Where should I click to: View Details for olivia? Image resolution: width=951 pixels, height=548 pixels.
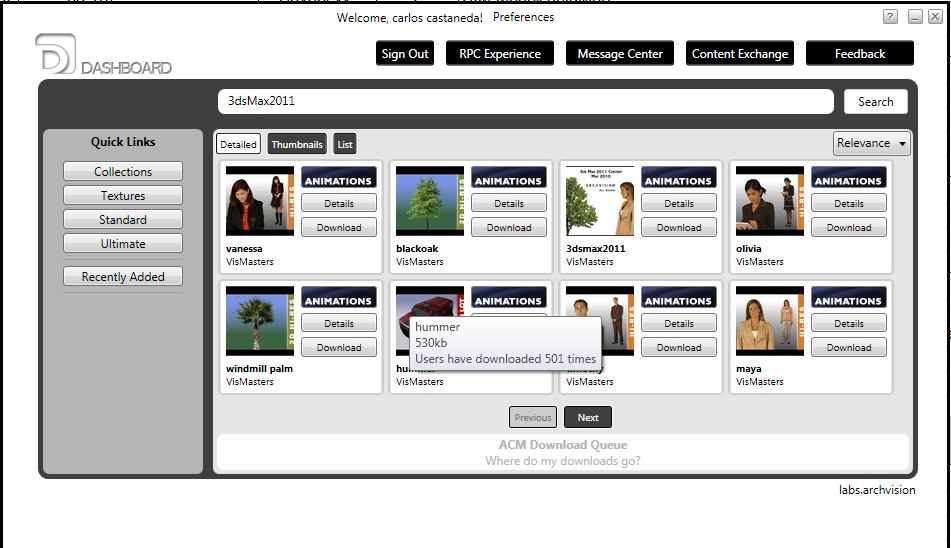(848, 203)
